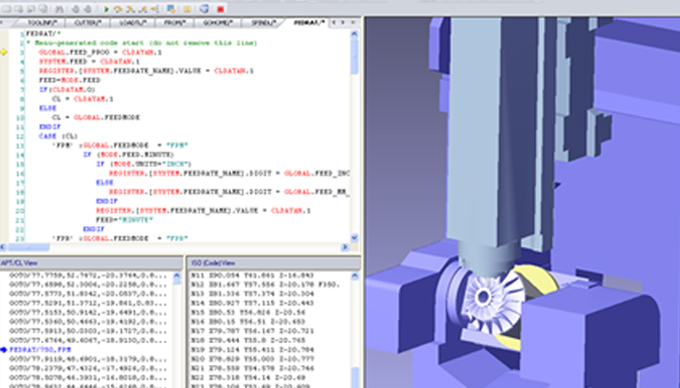
Task: Click the blue refresh icon
Action: (204, 9)
